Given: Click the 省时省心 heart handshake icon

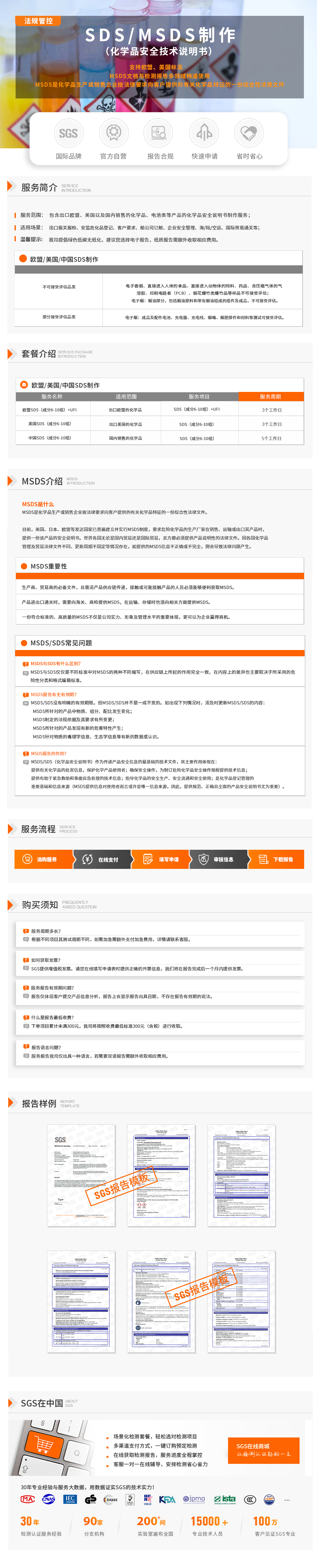Looking at the screenshot, I should 249,133.
